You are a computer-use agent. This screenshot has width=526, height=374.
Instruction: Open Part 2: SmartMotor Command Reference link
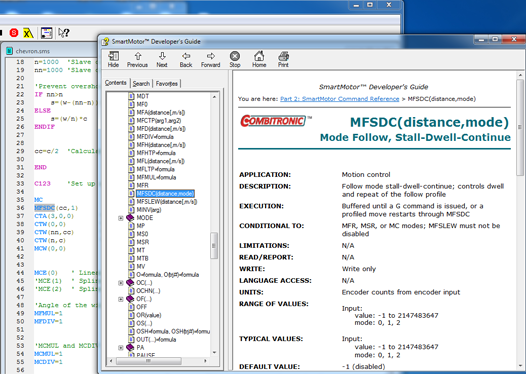pyautogui.click(x=339, y=99)
